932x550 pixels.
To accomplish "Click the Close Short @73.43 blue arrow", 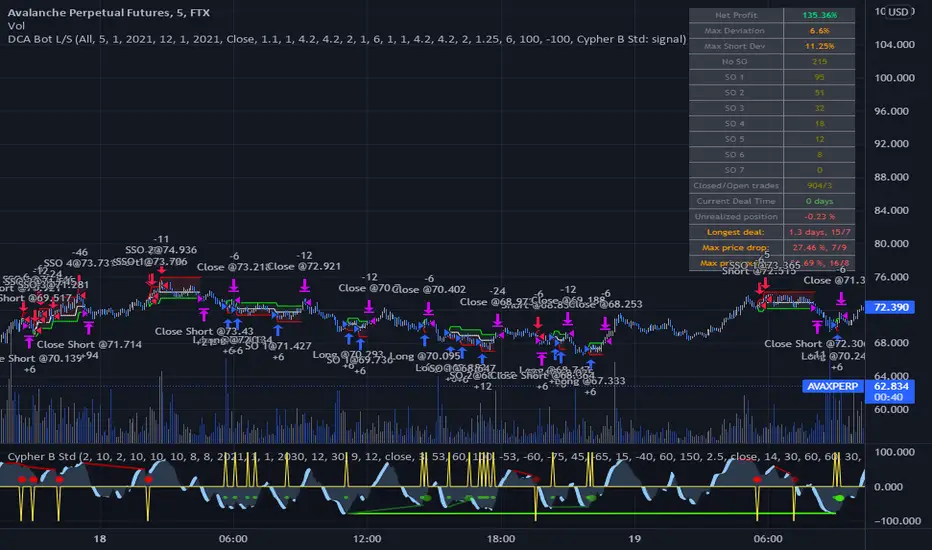I will tap(229, 322).
